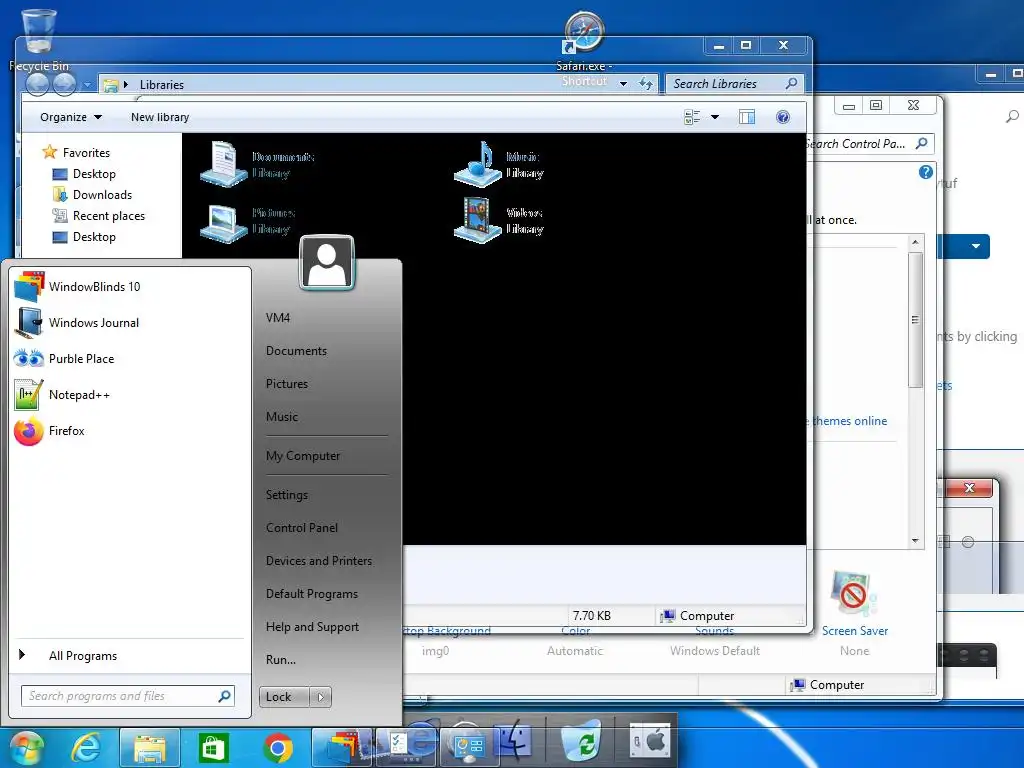Click the view mode icon

692,117
